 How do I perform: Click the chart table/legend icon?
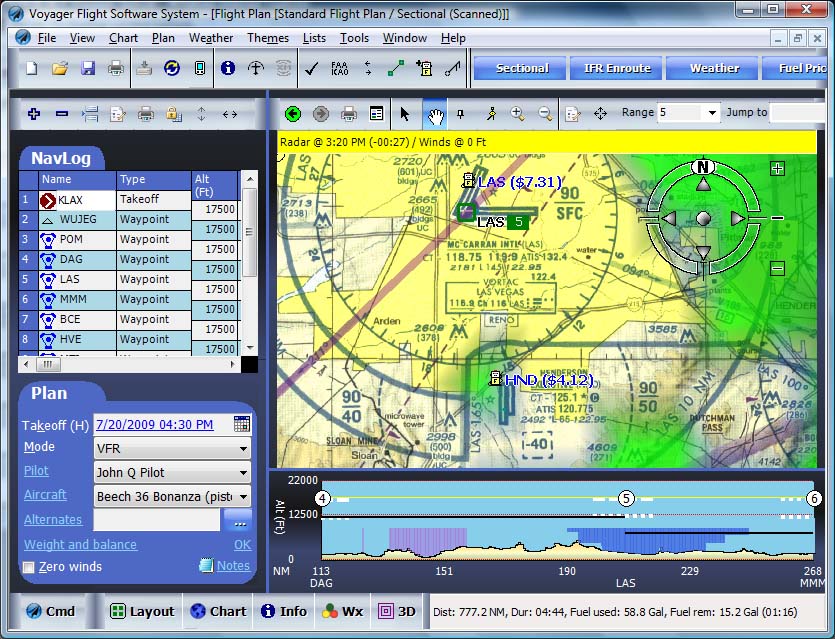(x=376, y=113)
